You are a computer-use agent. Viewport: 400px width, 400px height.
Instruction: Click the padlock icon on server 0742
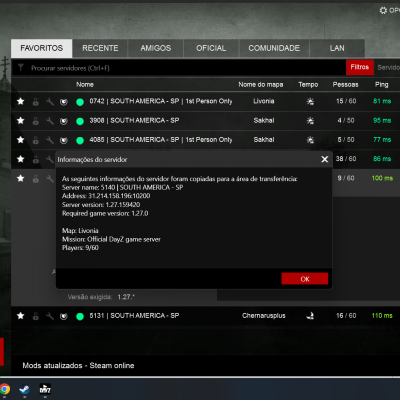(x=35, y=102)
